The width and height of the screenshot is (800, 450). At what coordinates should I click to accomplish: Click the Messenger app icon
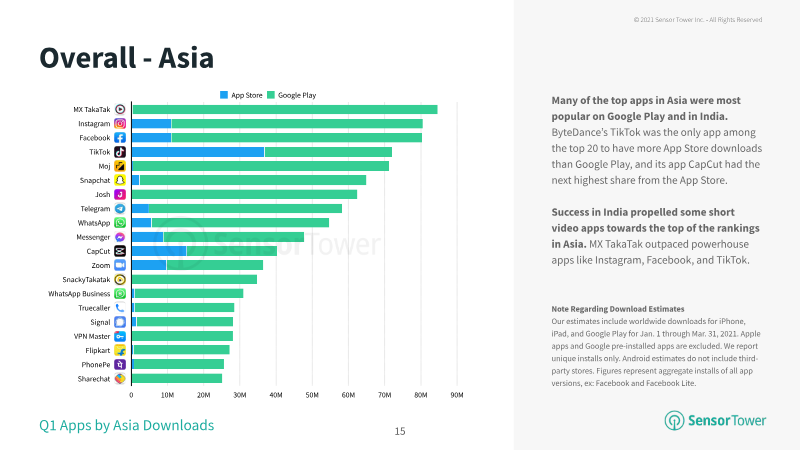coord(120,237)
